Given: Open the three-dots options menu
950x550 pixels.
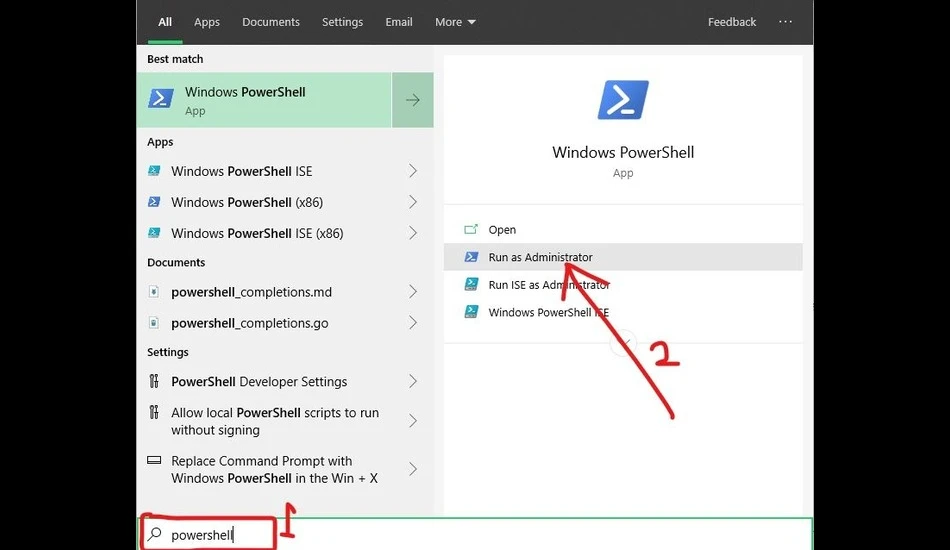Looking at the screenshot, I should (x=785, y=22).
